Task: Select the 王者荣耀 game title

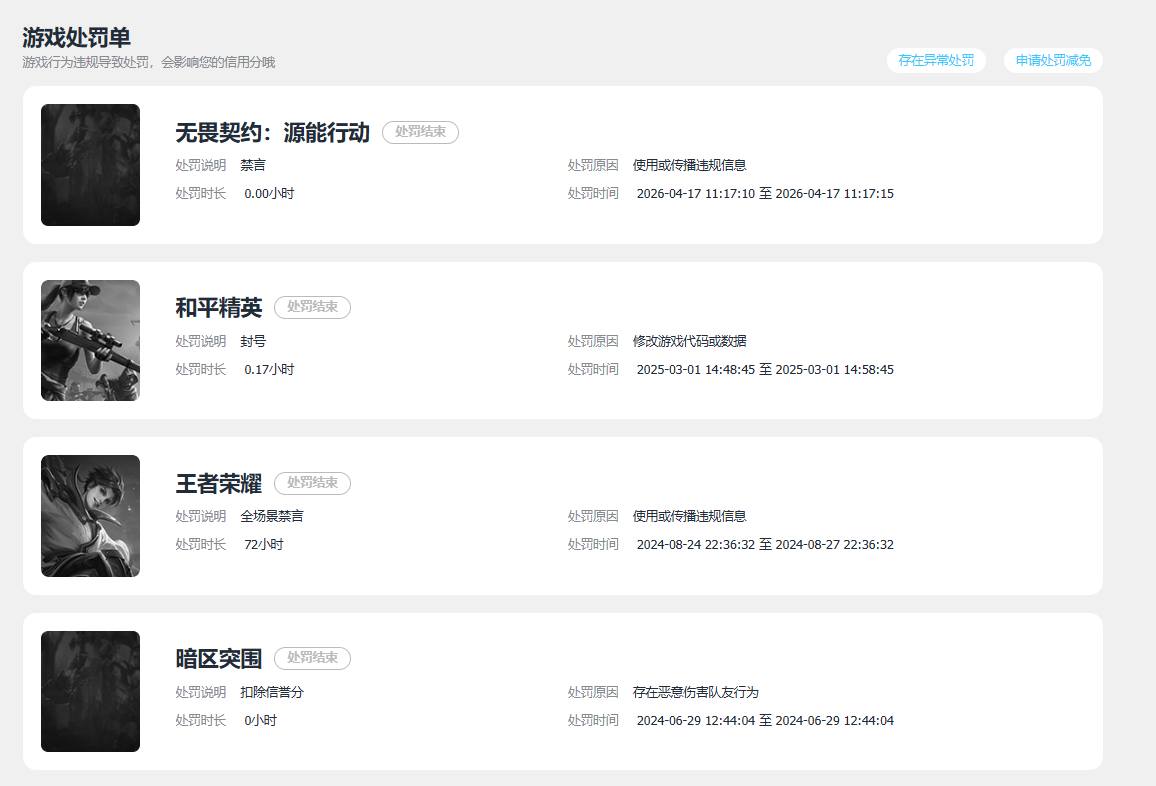Action: [219, 484]
